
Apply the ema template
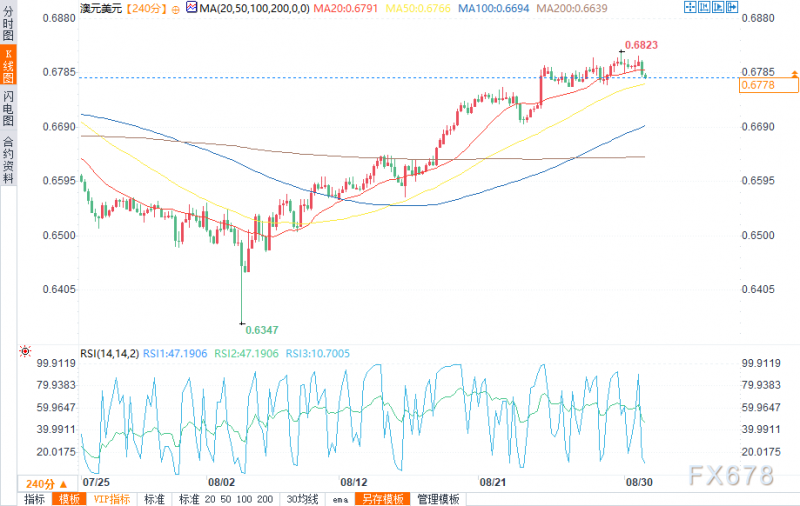[340, 499]
